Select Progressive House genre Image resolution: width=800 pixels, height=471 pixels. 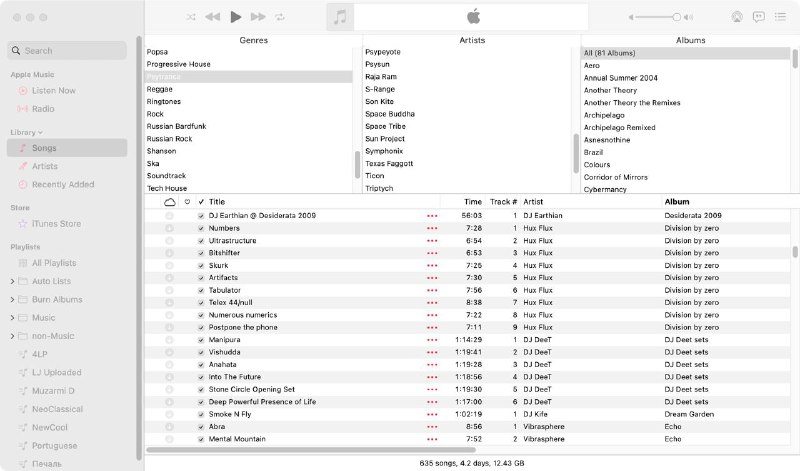click(x=179, y=64)
